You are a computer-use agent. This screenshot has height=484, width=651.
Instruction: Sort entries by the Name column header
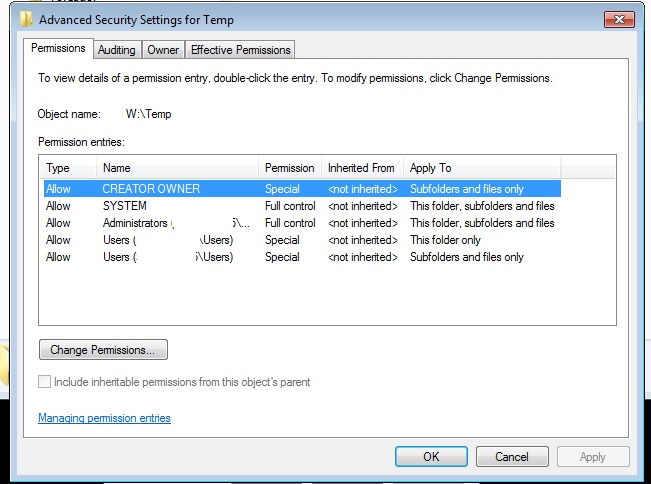[x=177, y=168]
